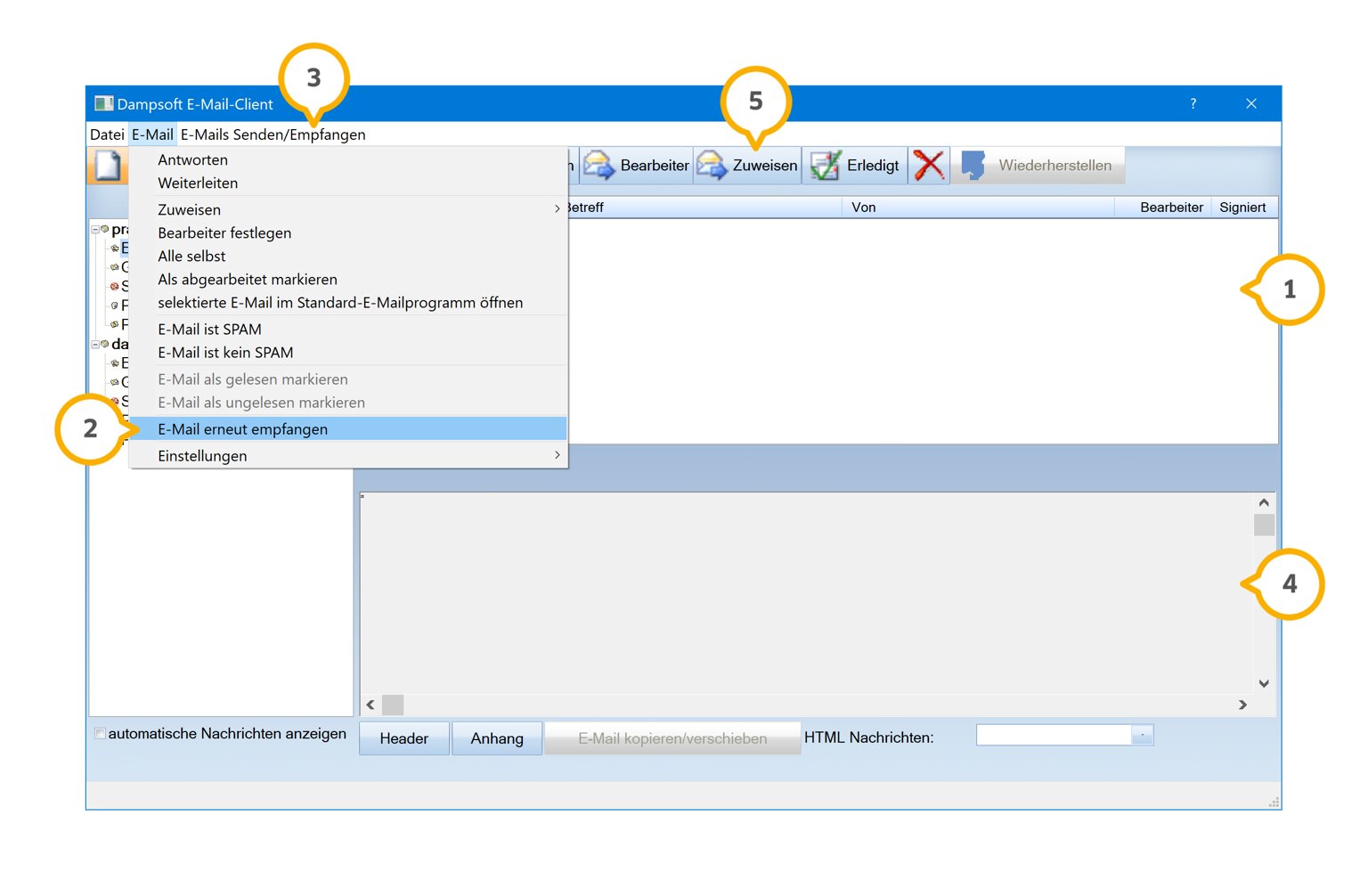This screenshot has width=1368, height=896.
Task: Click the preview scrollbar up arrow
Action: tap(1264, 503)
